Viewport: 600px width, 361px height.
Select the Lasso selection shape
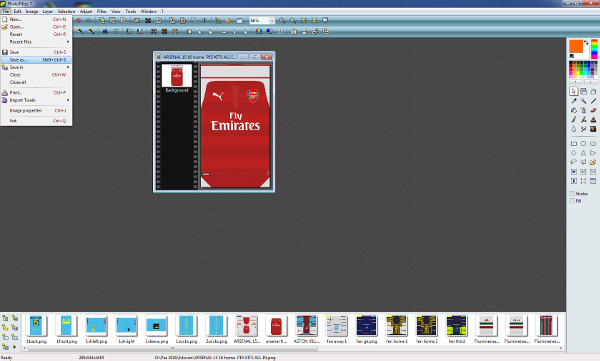pyautogui.click(x=574, y=162)
